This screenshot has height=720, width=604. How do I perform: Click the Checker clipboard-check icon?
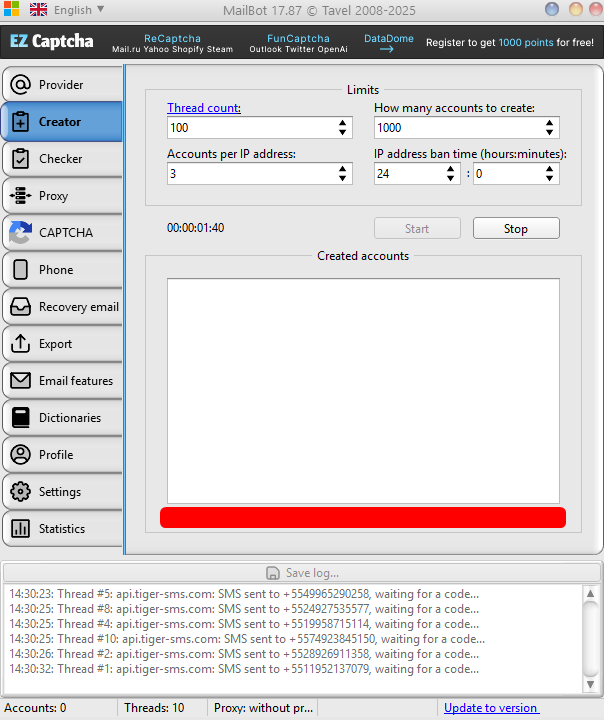pyautogui.click(x=21, y=158)
